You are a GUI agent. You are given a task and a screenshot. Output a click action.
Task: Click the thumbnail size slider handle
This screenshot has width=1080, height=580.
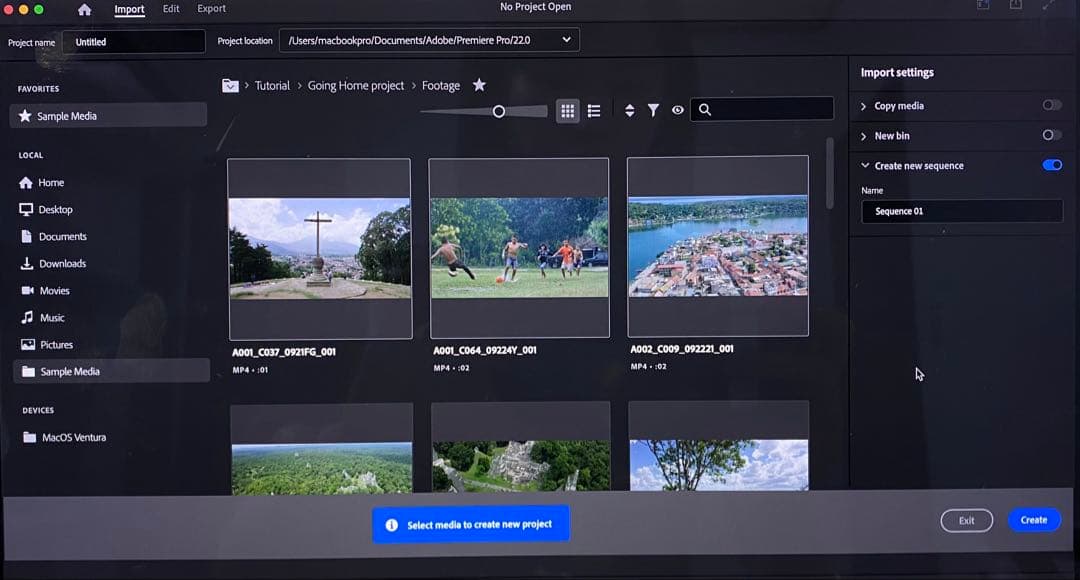(x=499, y=111)
